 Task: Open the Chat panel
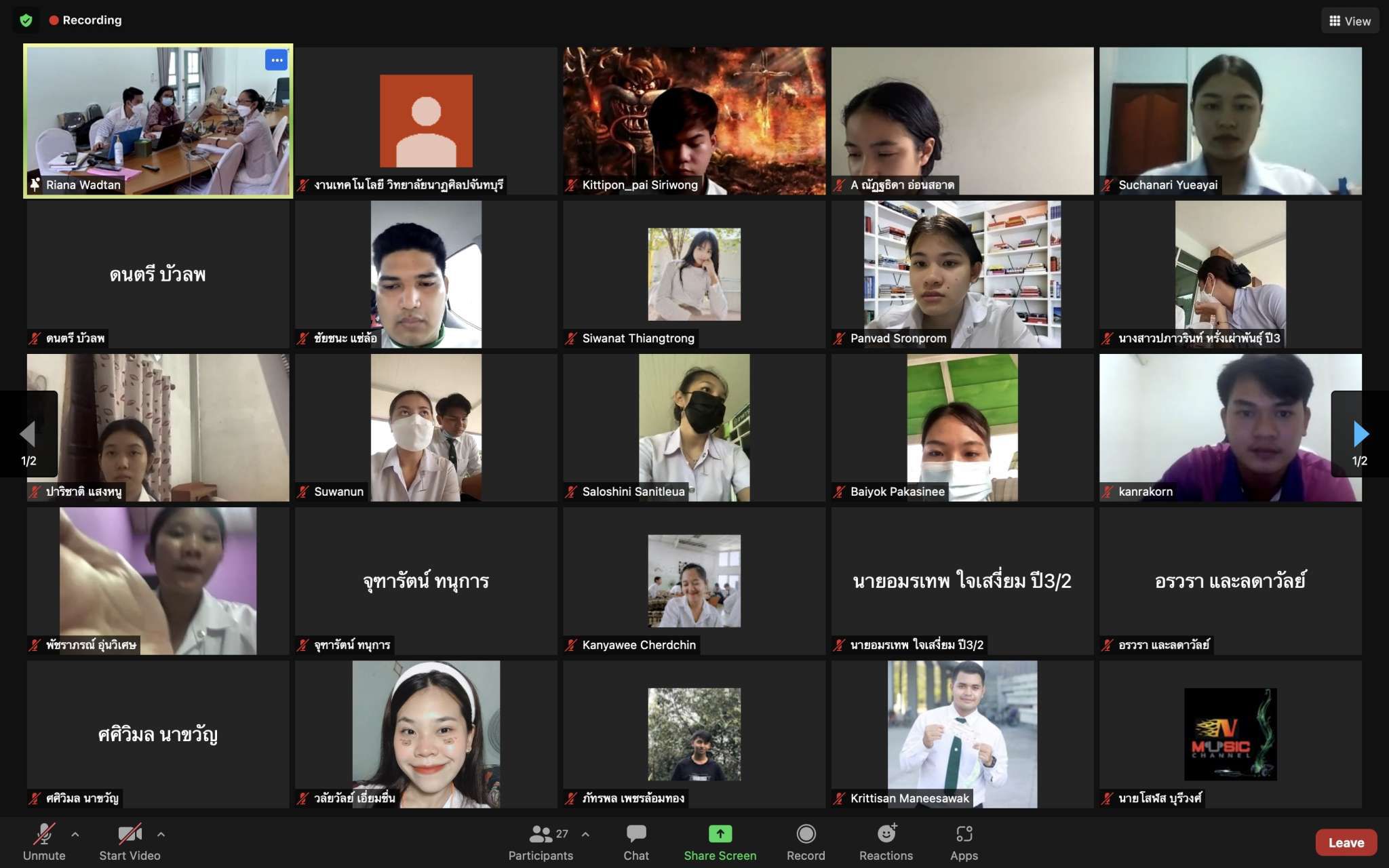pos(636,842)
